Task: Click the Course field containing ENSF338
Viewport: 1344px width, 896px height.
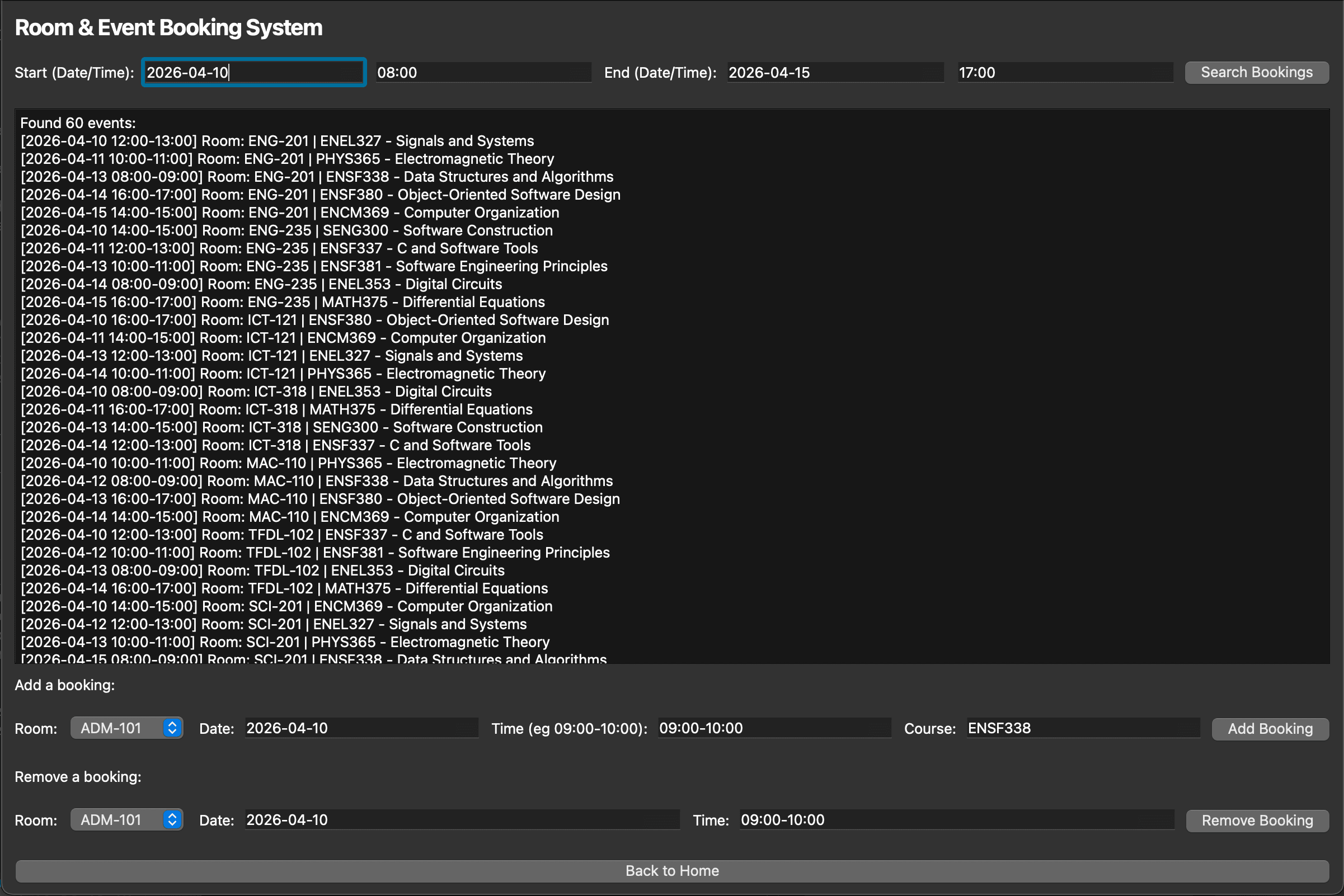Action: click(1083, 728)
